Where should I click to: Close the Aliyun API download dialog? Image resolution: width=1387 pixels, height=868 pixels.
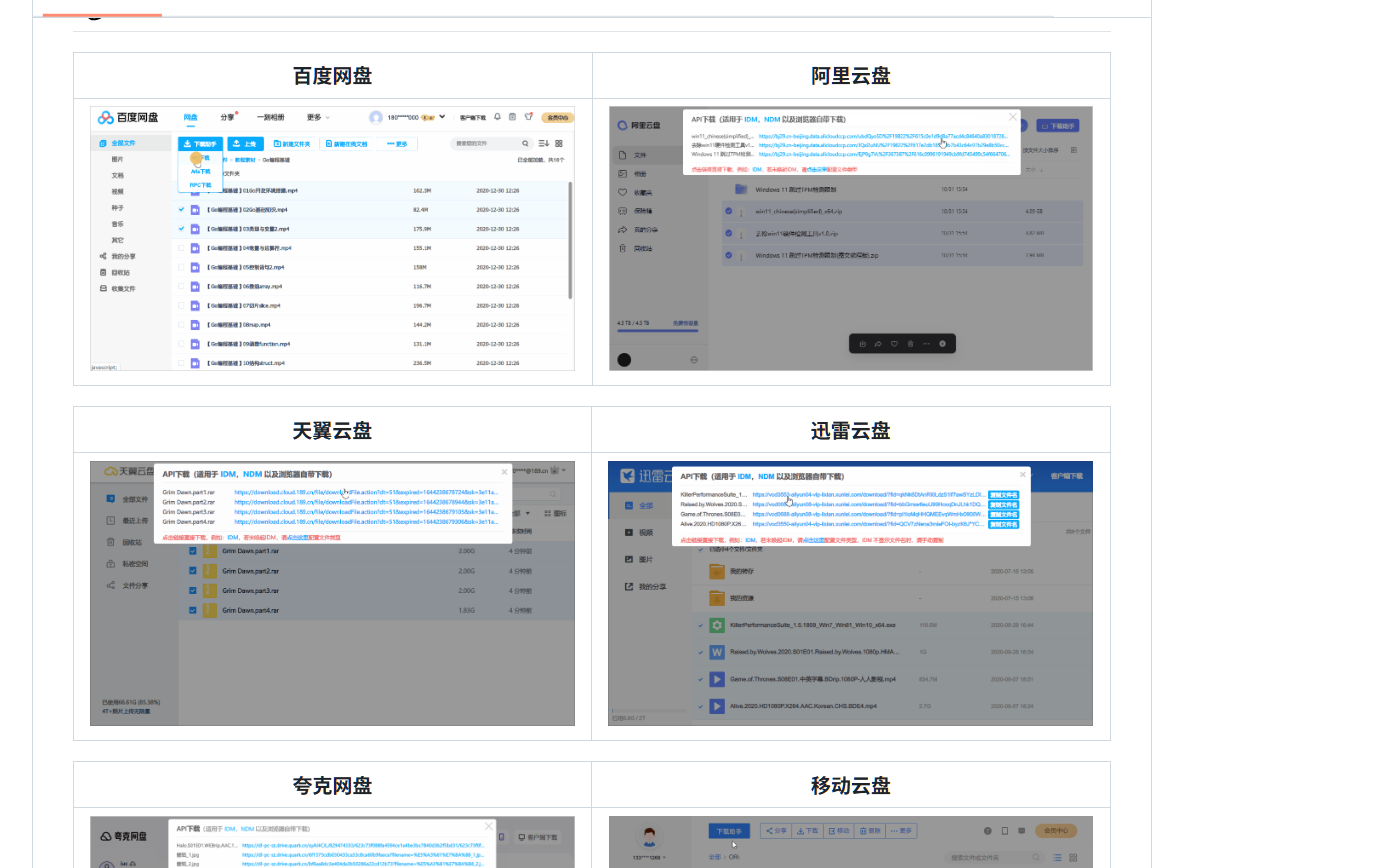[x=1013, y=117]
